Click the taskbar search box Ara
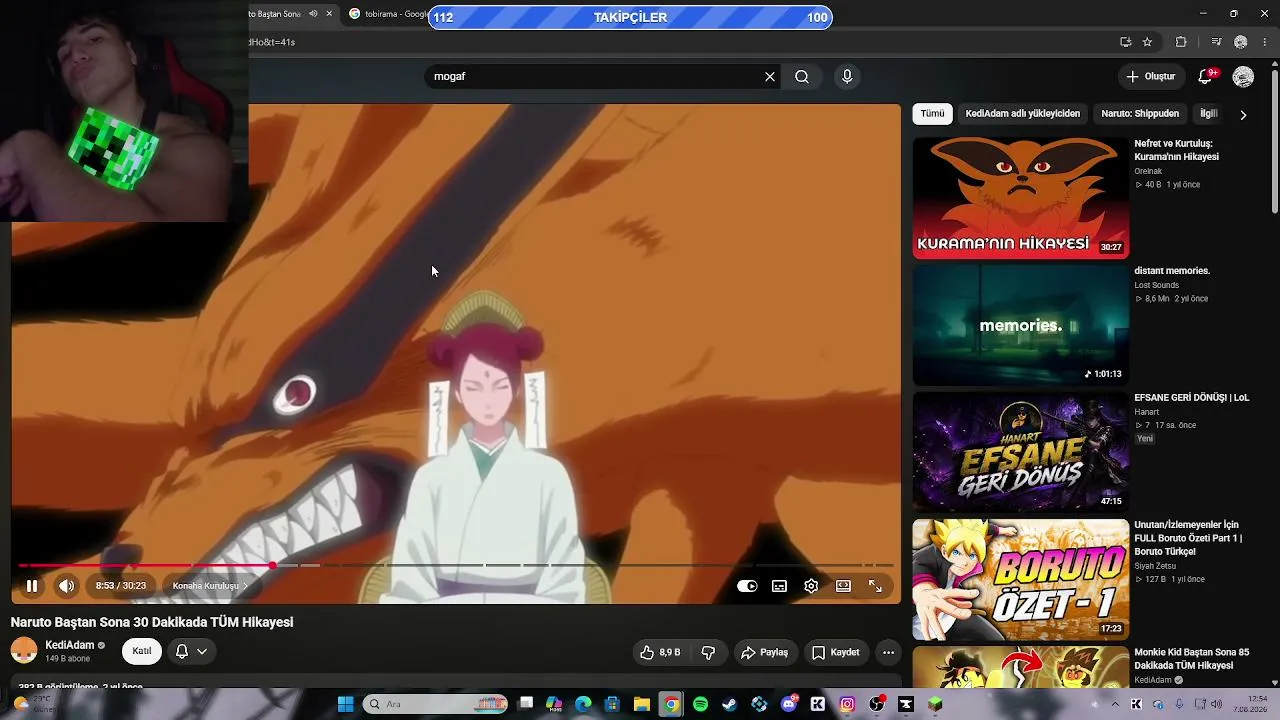Viewport: 1280px width, 720px height. coord(435,704)
